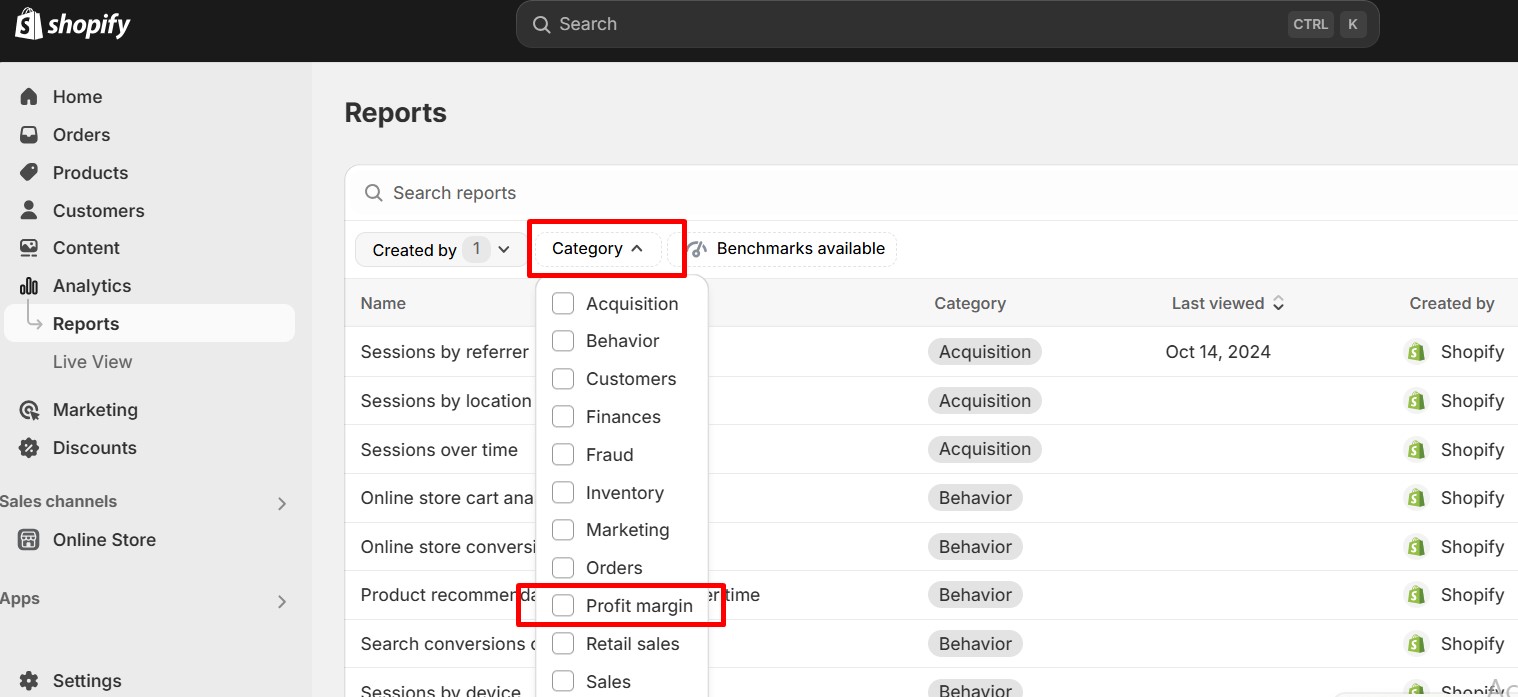Viewport: 1518px width, 697px height.
Task: Open Customers using the person icon
Action: 29,210
